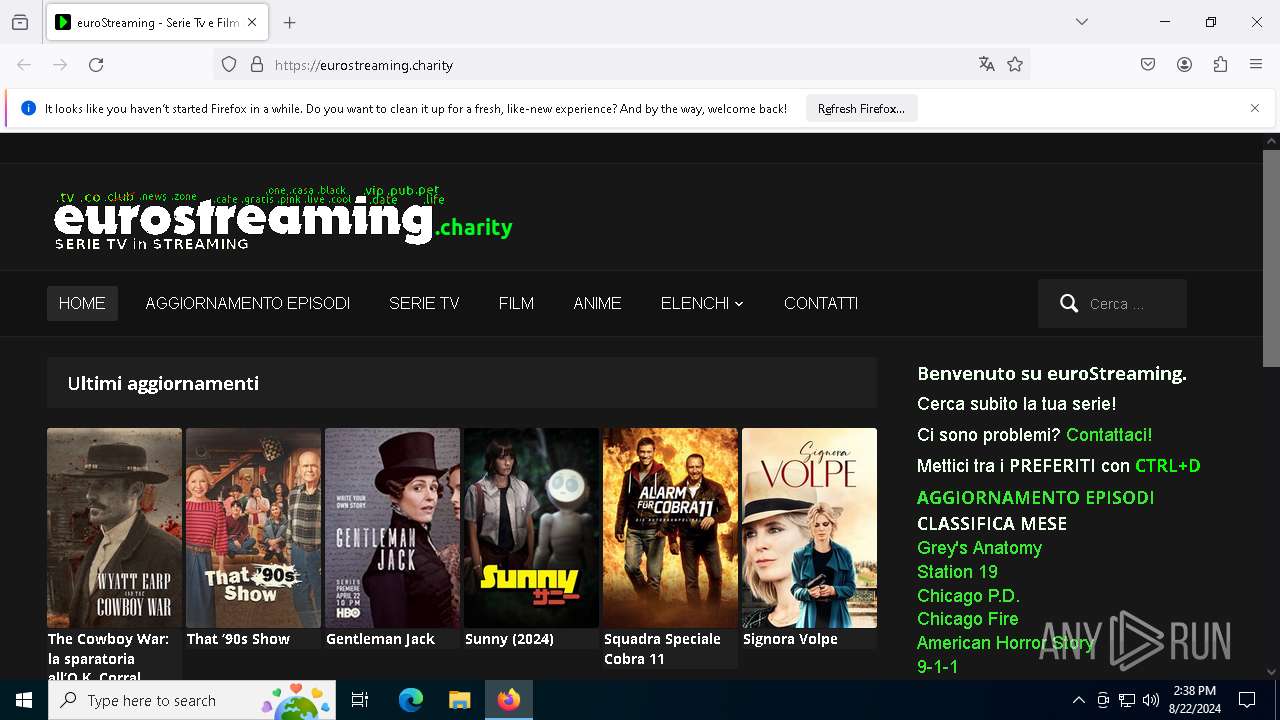Open the sidebar AGGIORNAMENTO EPISODI link
1280x720 pixels.
coord(1035,498)
